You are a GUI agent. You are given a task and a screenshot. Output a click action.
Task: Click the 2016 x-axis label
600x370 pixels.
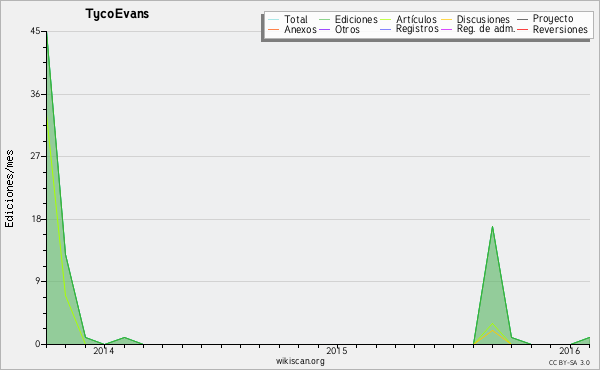(x=570, y=350)
